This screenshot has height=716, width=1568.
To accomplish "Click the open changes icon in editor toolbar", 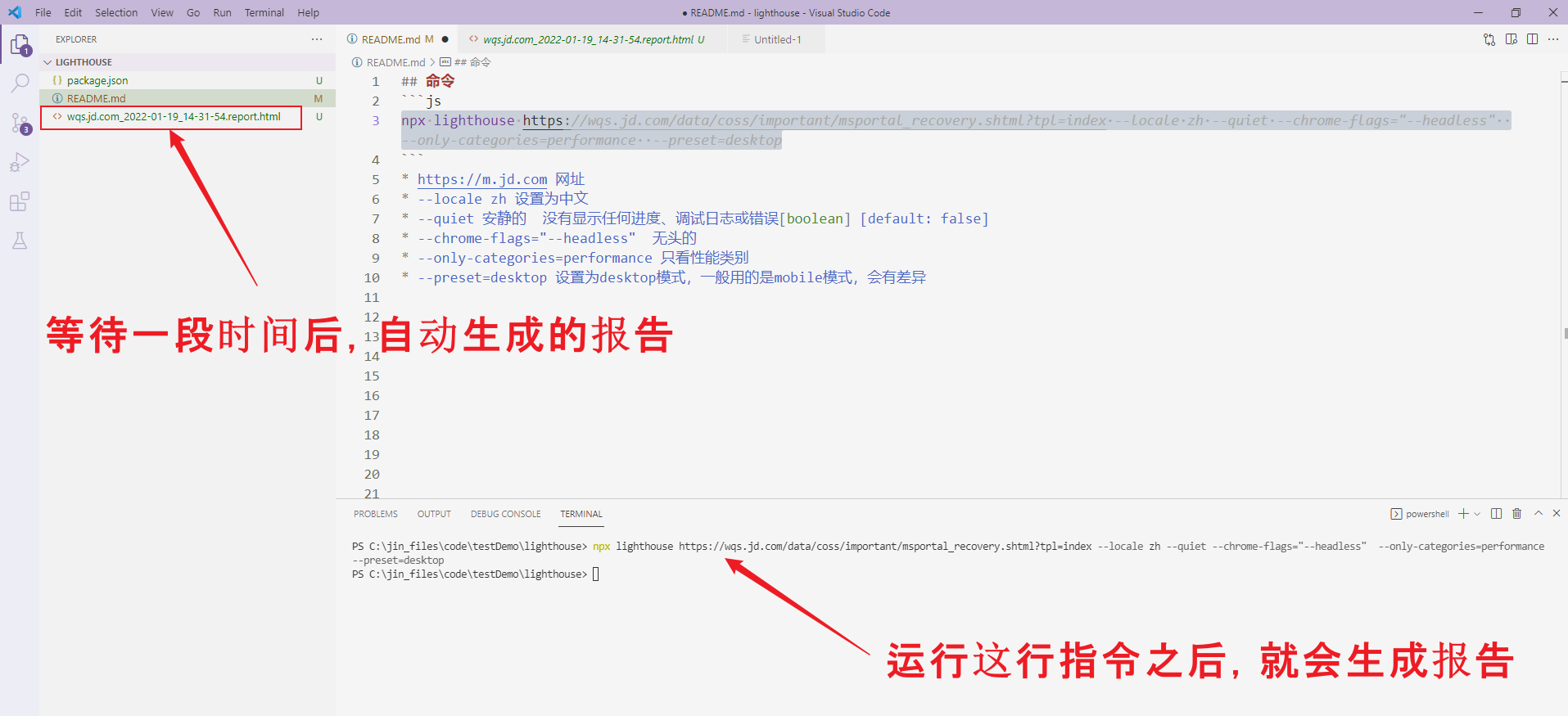I will tap(1489, 39).
